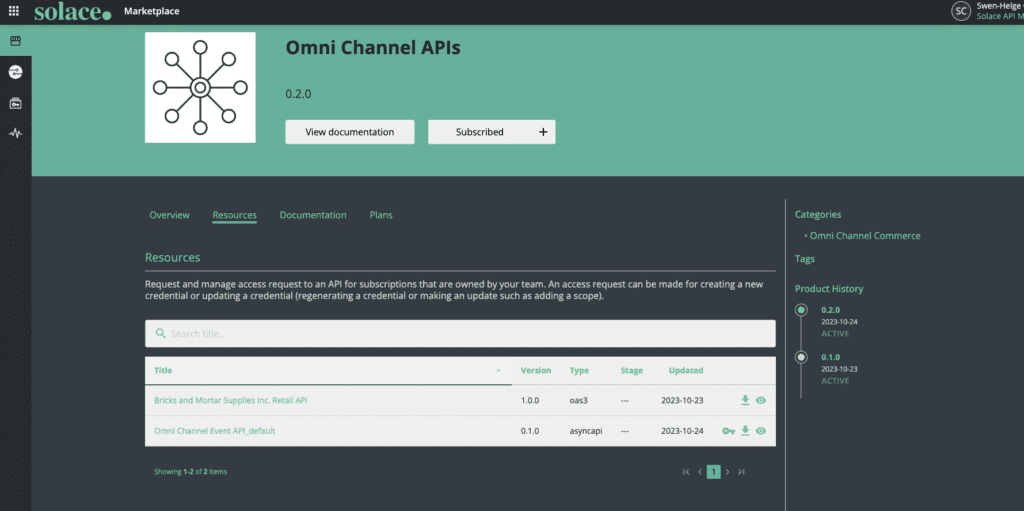1024x511 pixels.
Task: Sort by the Stage column header
Action: coord(632,371)
